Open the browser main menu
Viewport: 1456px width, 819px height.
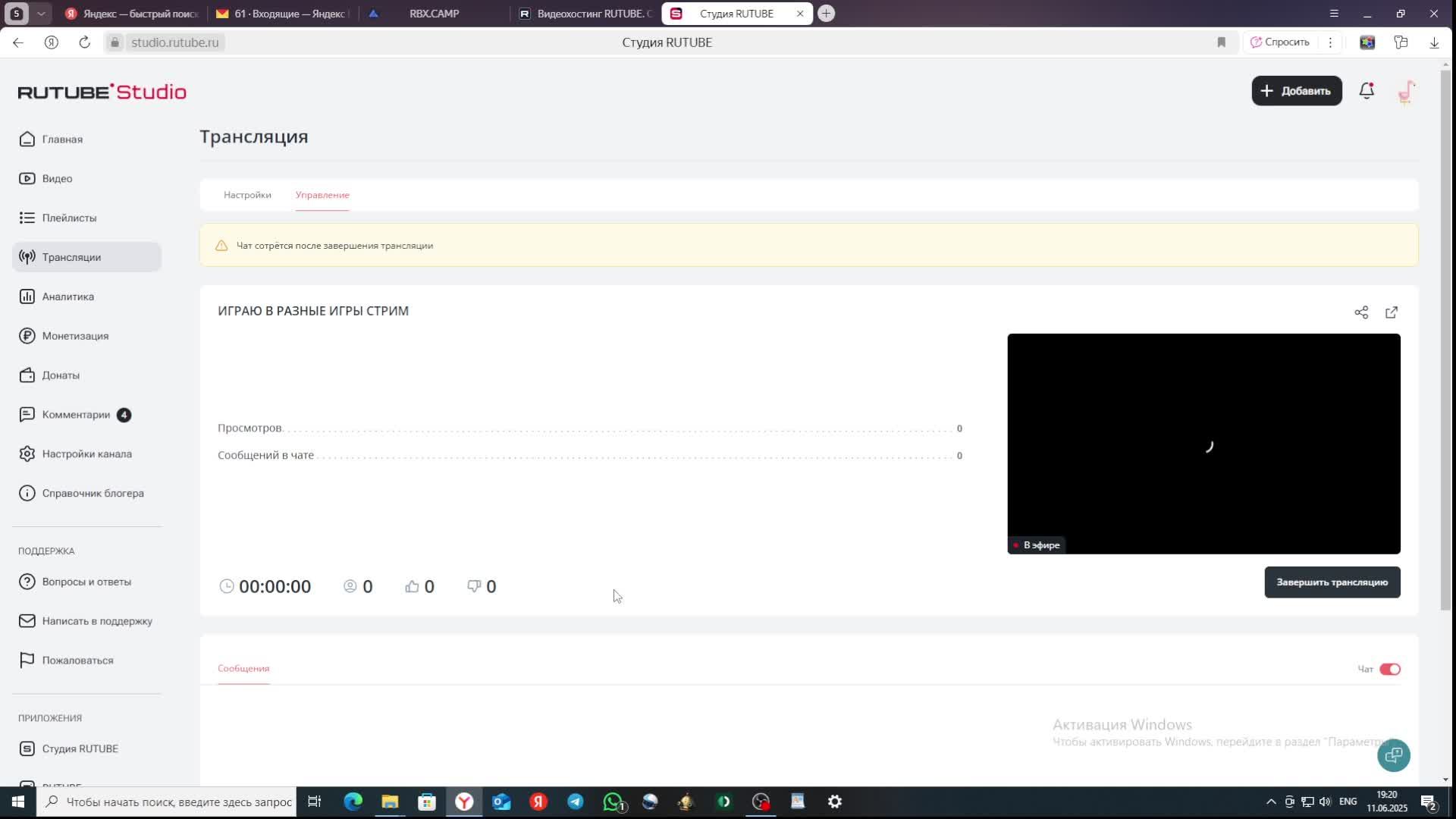[x=1334, y=14]
